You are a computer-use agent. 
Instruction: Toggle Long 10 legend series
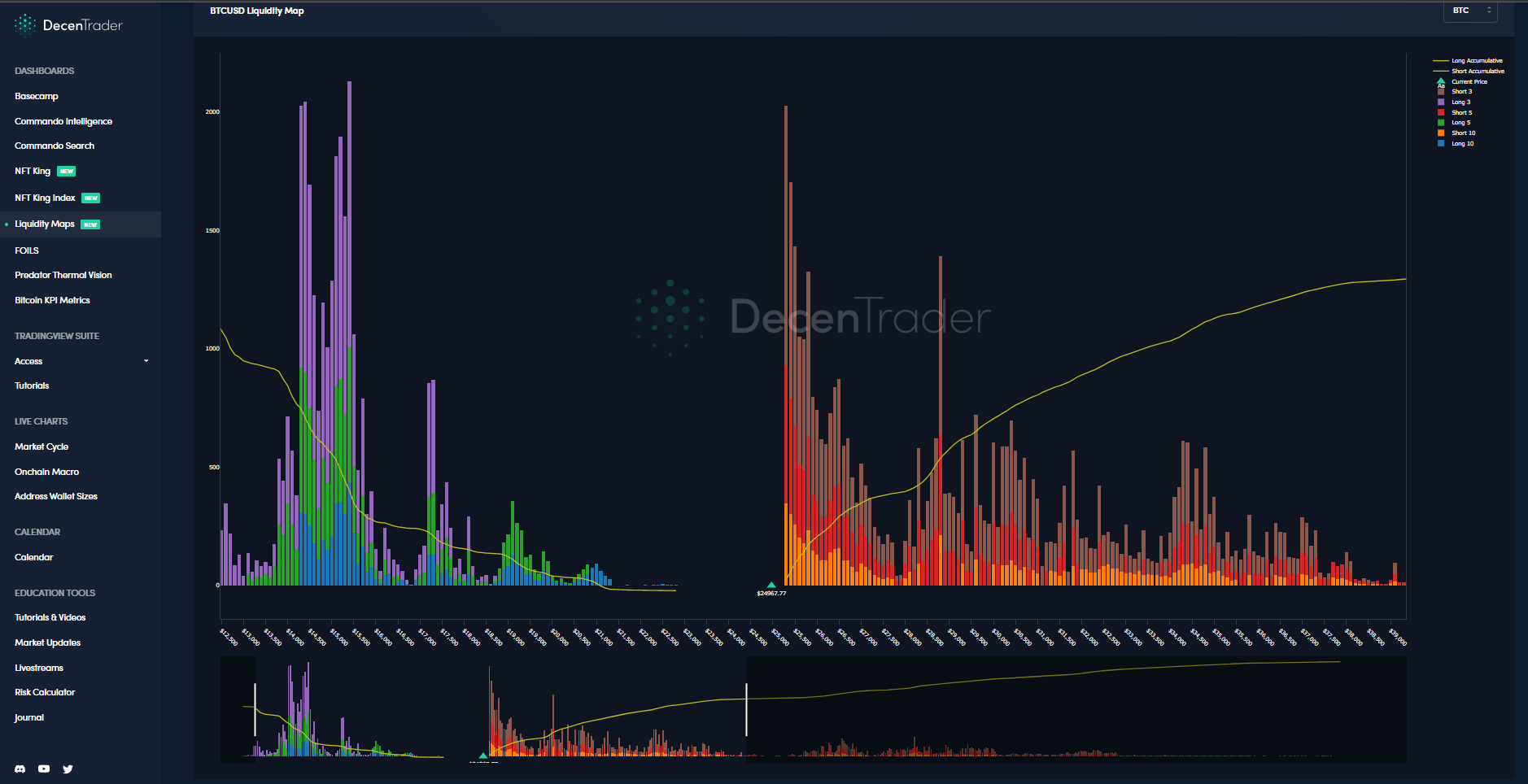coord(1456,144)
